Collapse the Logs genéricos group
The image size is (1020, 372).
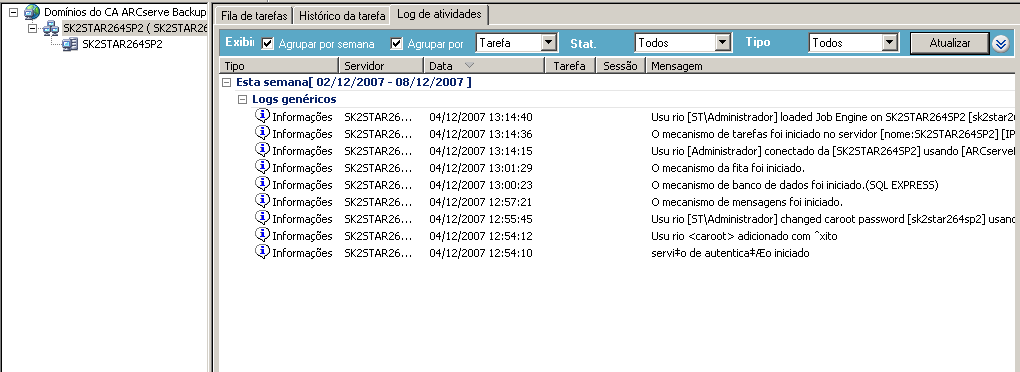click(x=243, y=100)
